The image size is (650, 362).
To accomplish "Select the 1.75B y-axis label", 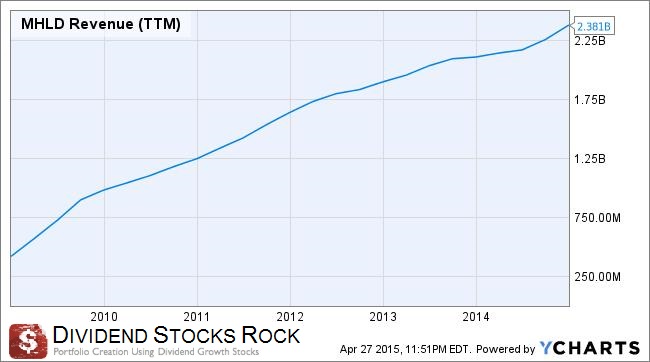I will click(589, 100).
